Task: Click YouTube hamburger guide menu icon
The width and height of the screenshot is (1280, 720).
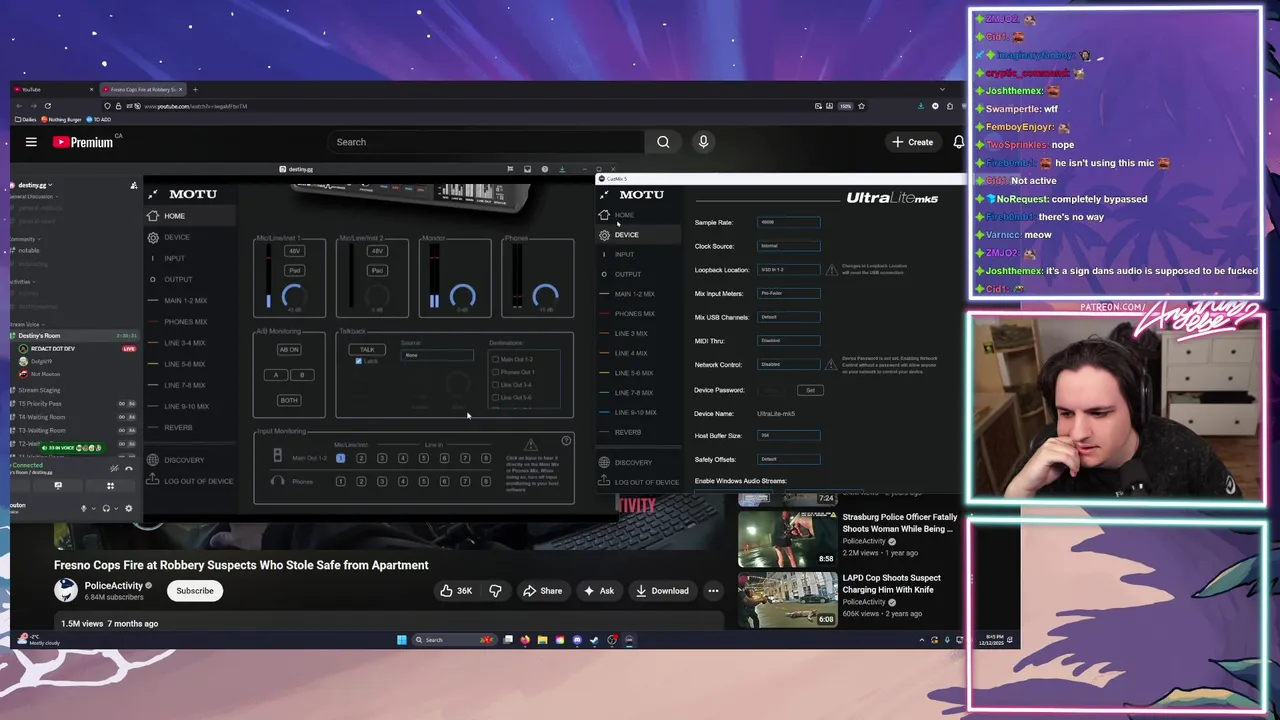Action: pyautogui.click(x=31, y=142)
